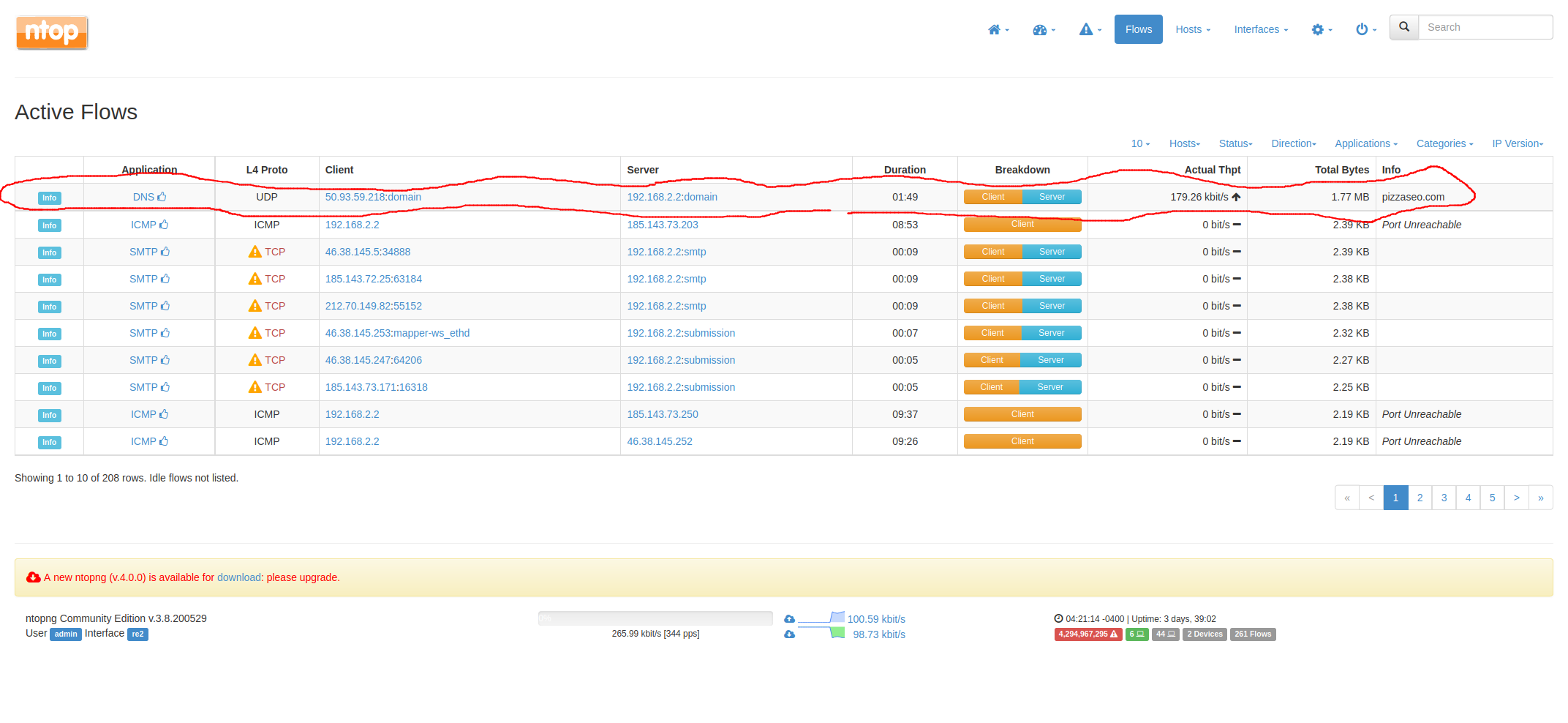Open the home icon menu
The image size is (1568, 723).
click(x=998, y=29)
